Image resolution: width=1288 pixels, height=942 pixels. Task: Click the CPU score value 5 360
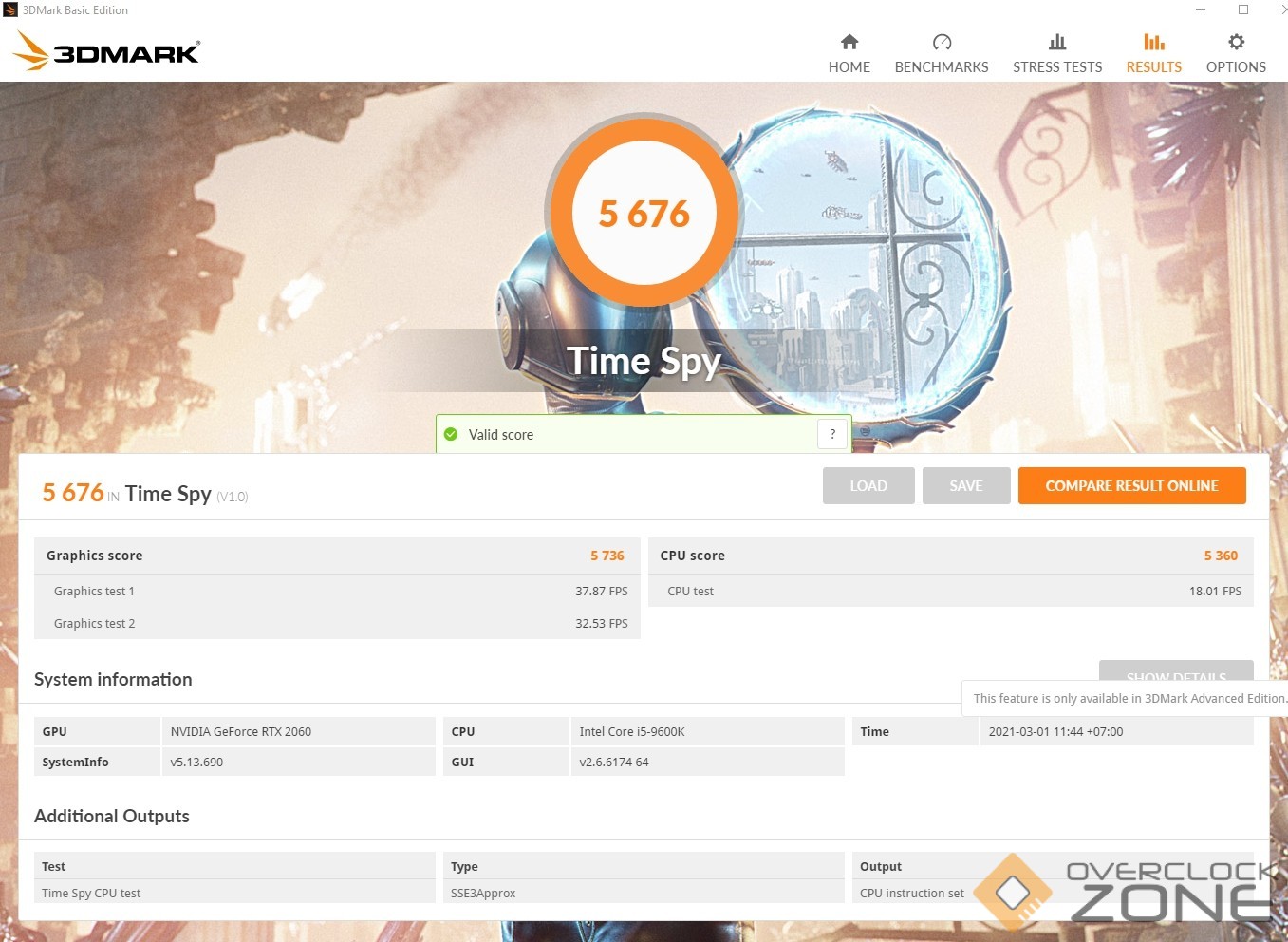click(1221, 556)
